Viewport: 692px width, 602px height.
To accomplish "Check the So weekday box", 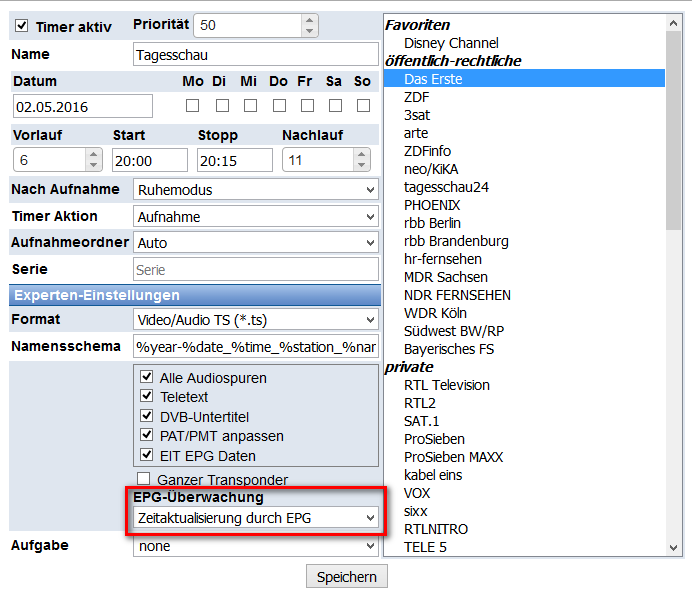I will point(363,105).
